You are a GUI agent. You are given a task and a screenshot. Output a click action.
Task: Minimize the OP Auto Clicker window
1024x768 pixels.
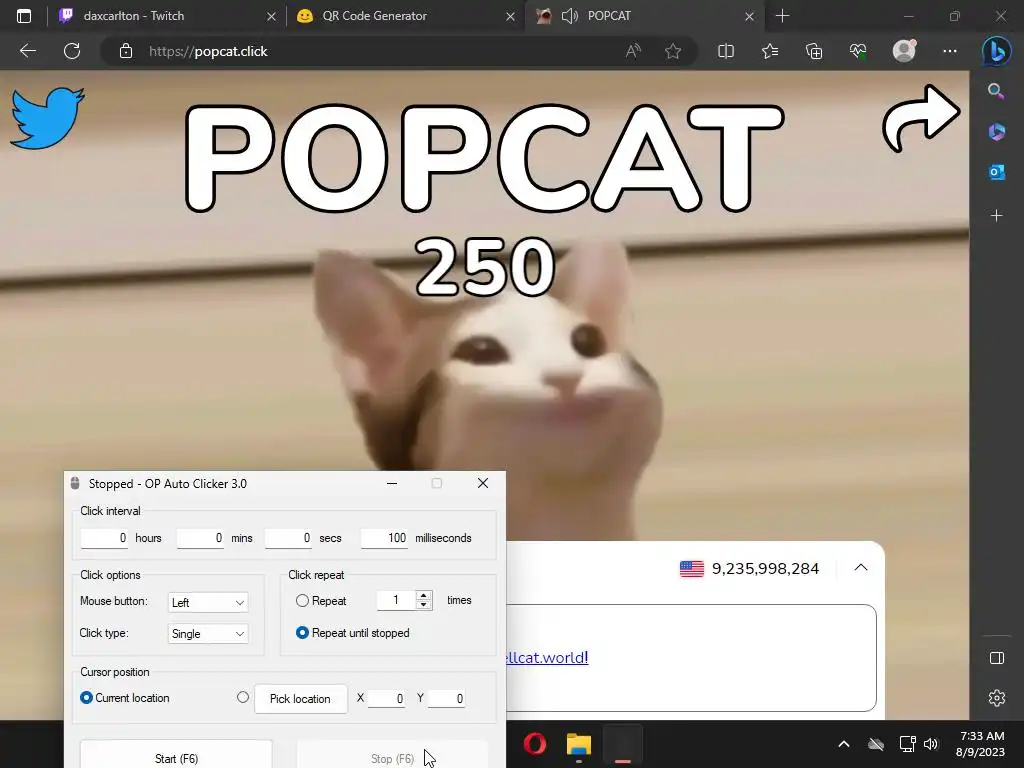coord(392,483)
